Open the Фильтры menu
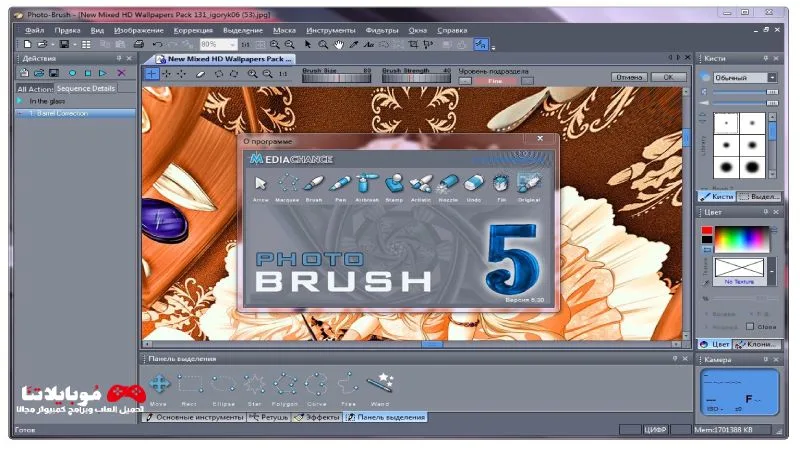The height and width of the screenshot is (450, 800). [382, 30]
